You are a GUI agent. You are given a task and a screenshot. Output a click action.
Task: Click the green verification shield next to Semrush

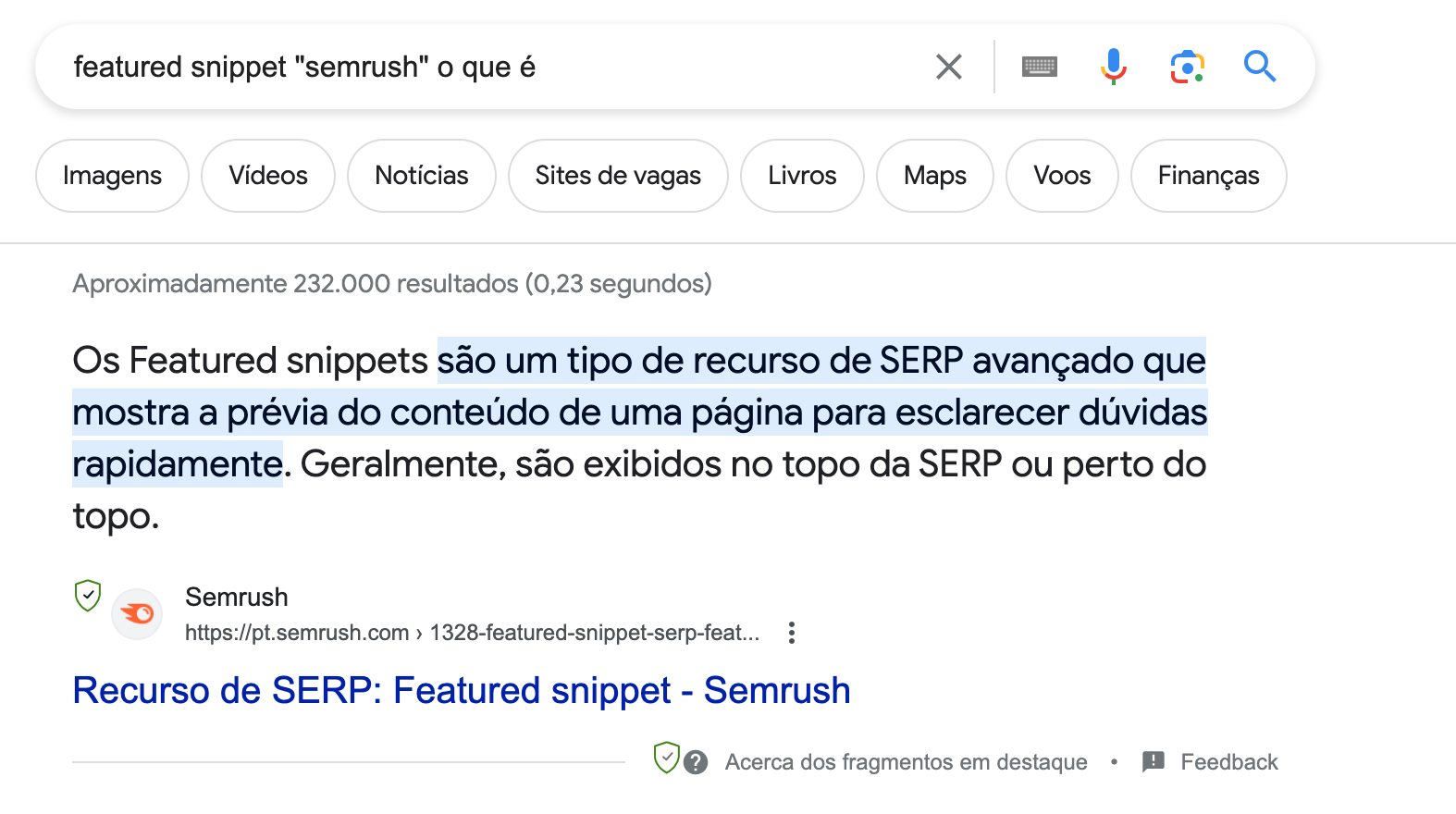pyautogui.click(x=87, y=597)
